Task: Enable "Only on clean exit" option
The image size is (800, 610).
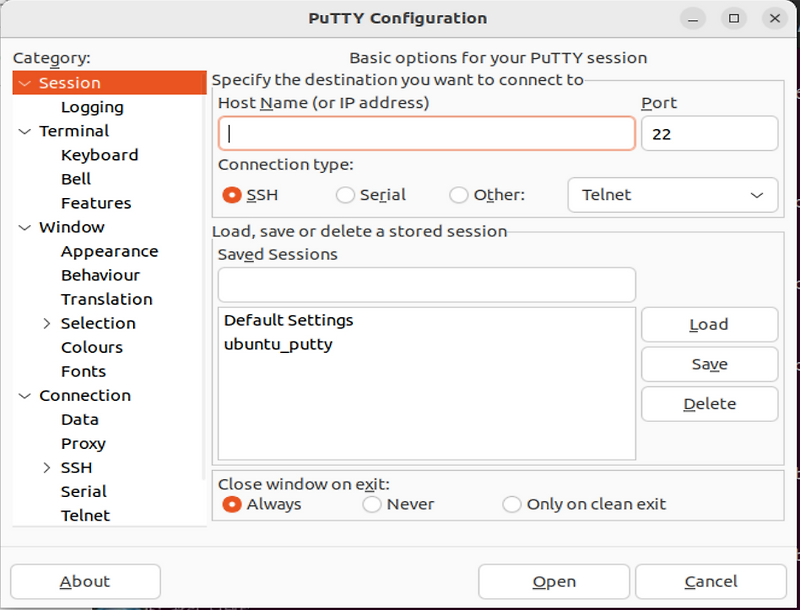Action: 512,505
